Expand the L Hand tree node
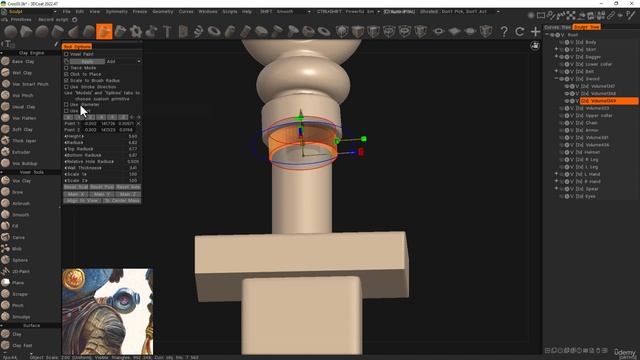Screen dimensions: 640x360 pyautogui.click(x=556, y=174)
